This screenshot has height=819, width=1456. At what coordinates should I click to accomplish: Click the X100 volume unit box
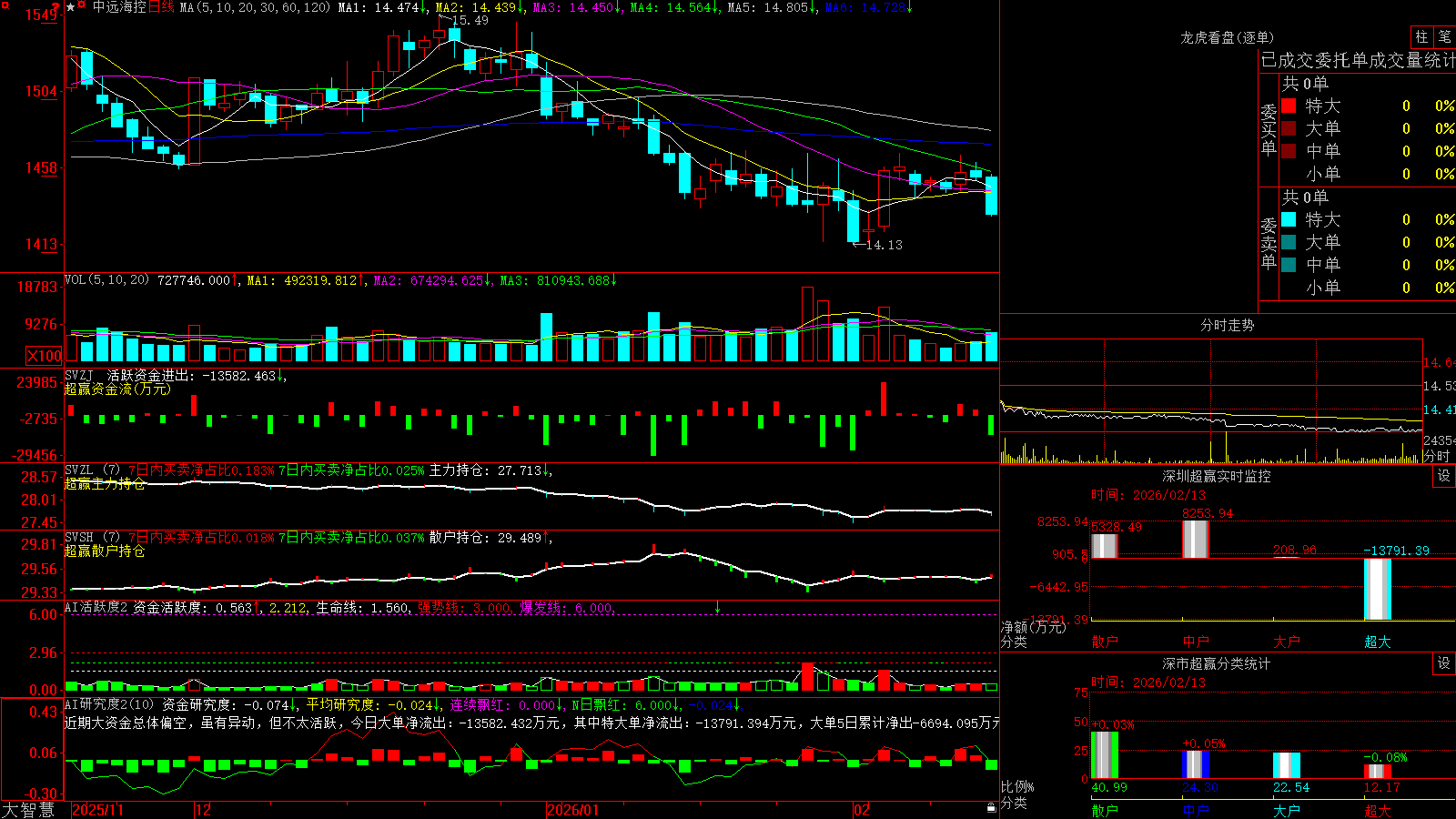45,356
